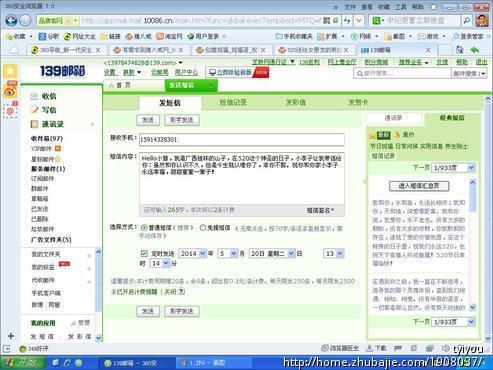Screen dimensions: 493x370
Task: Click the 下载 icon in the status bar
Action: pos(369,348)
